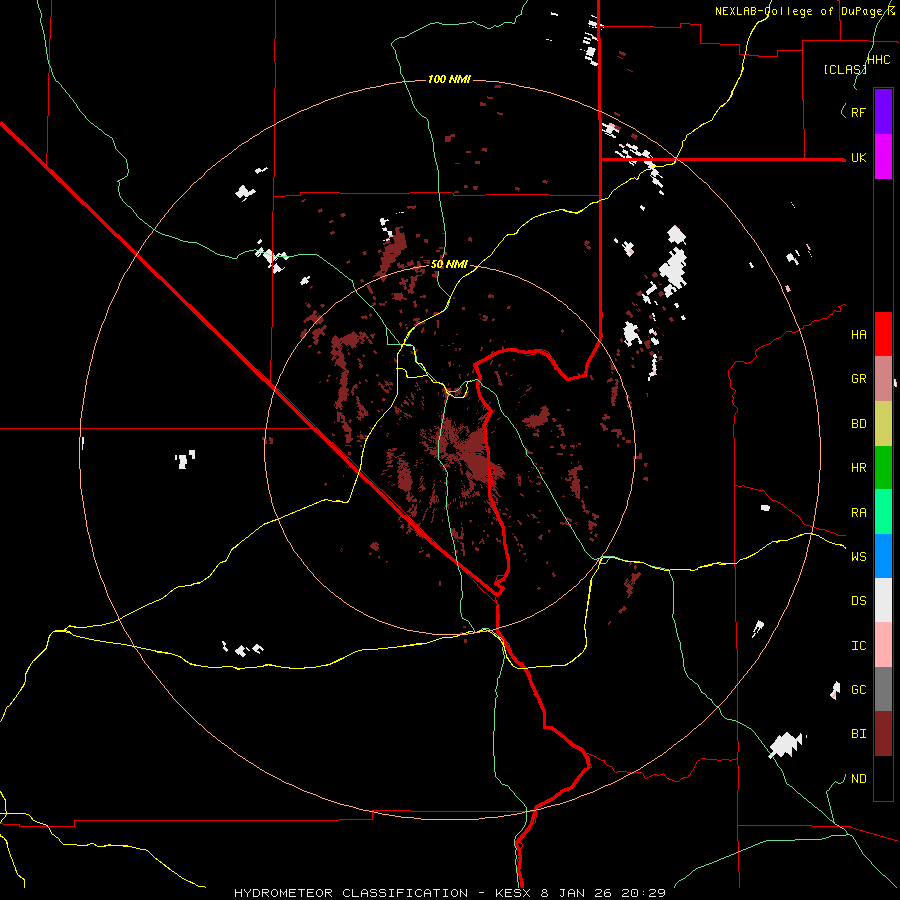This screenshot has width=900, height=900.
Task: Click the HA red legend swatch
Action: tap(883, 334)
